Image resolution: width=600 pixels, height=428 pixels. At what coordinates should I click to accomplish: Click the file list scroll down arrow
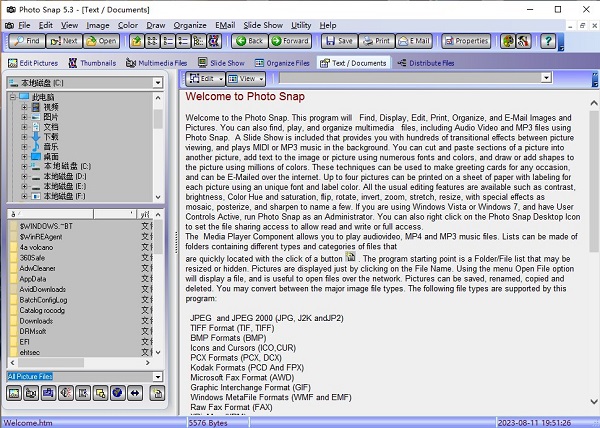[x=158, y=352]
